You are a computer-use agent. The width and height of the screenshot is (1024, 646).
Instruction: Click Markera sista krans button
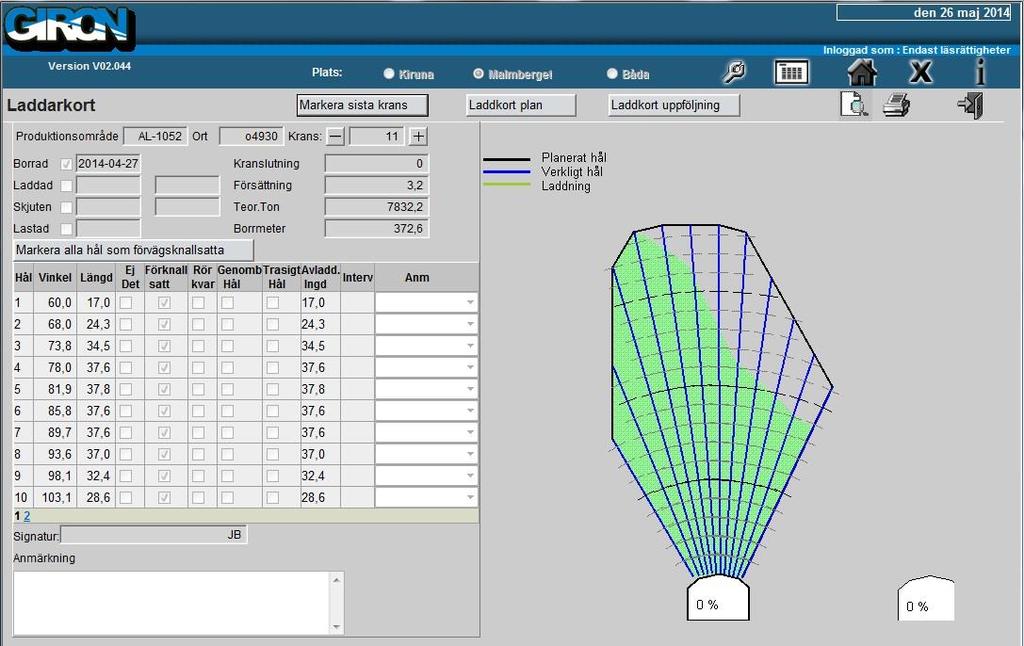pos(362,105)
